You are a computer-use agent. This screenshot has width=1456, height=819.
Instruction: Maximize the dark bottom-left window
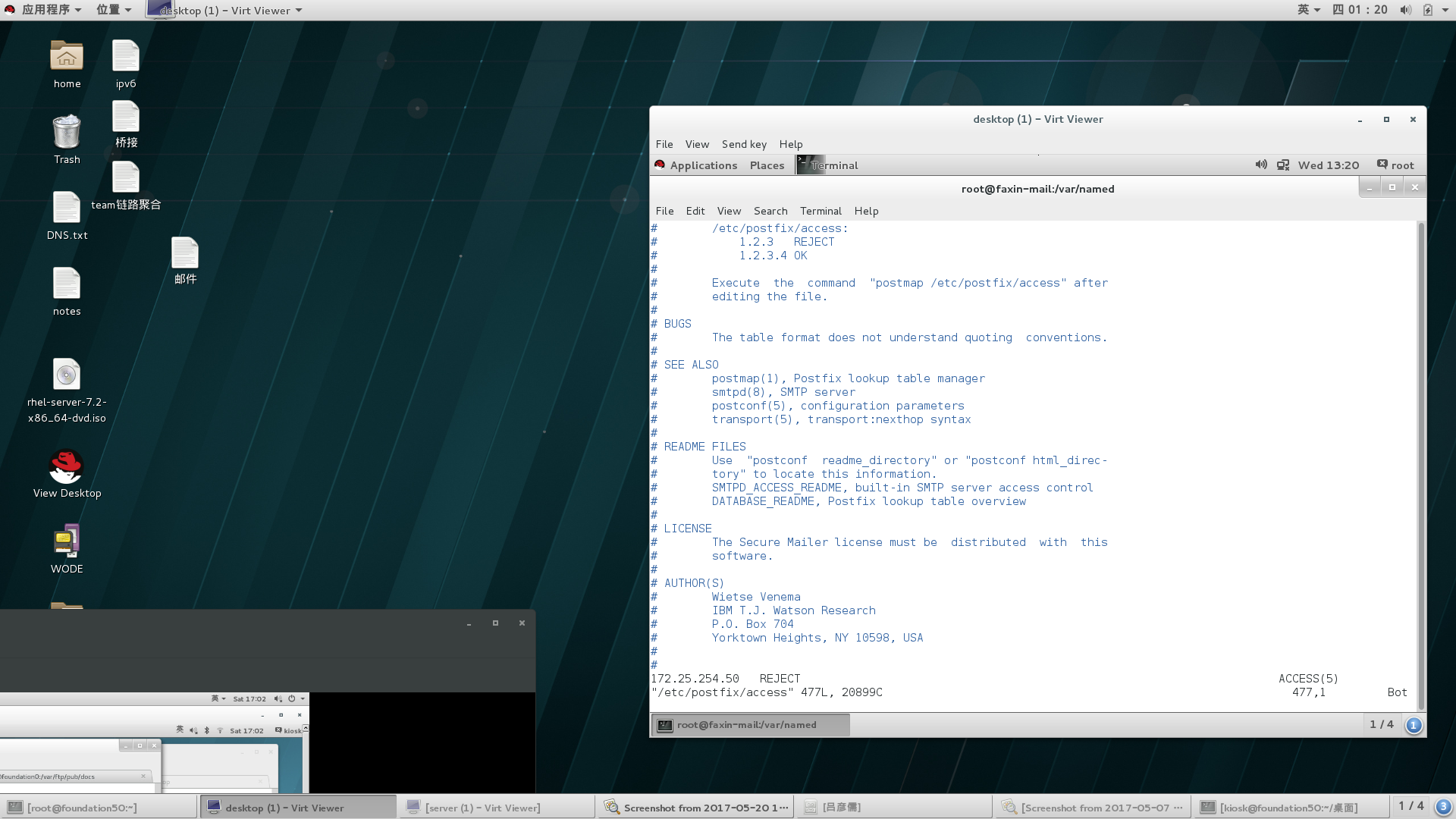click(x=495, y=623)
